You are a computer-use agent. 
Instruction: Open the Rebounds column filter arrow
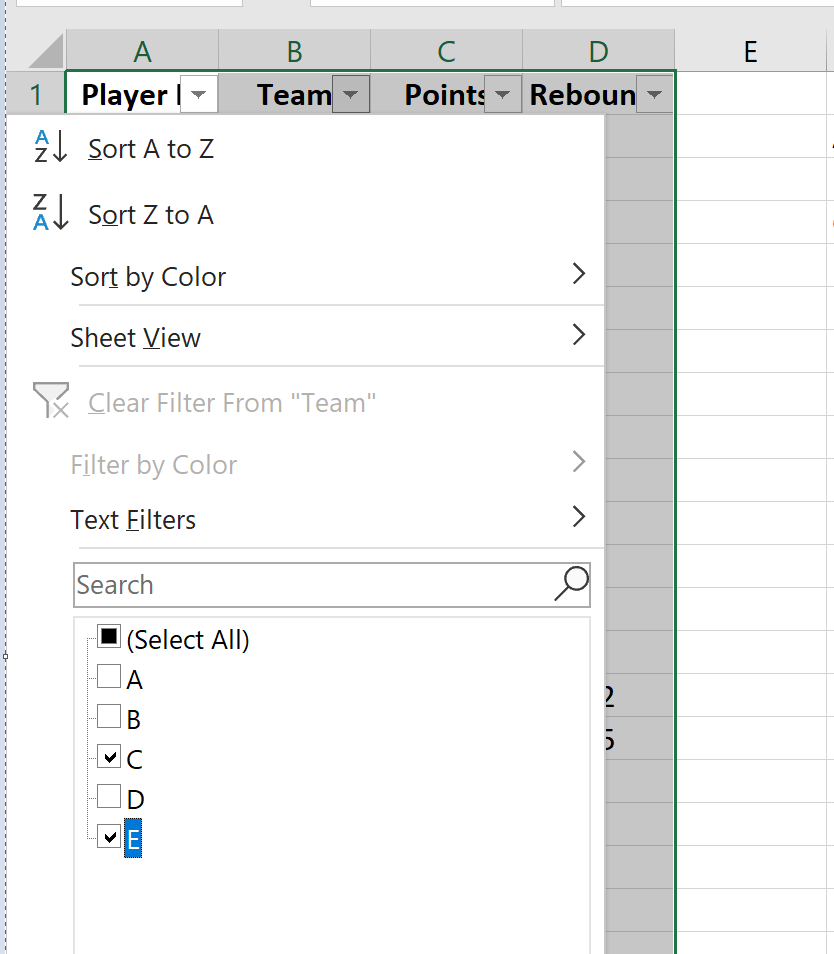pyautogui.click(x=655, y=93)
